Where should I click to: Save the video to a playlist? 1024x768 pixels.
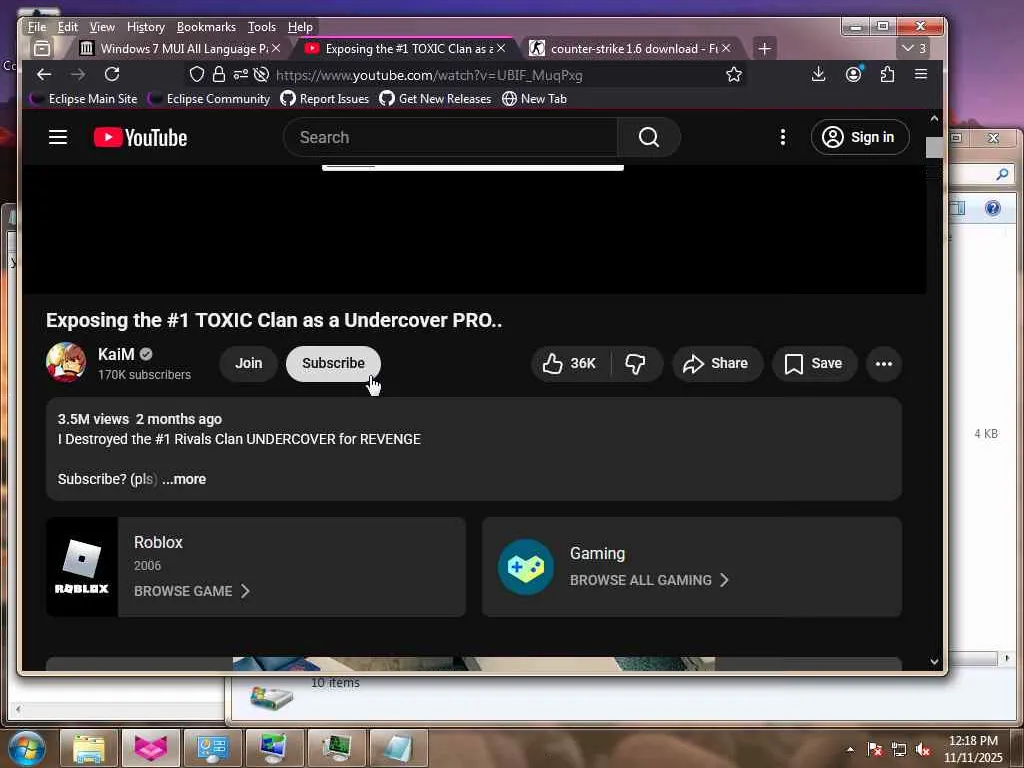[x=814, y=364]
